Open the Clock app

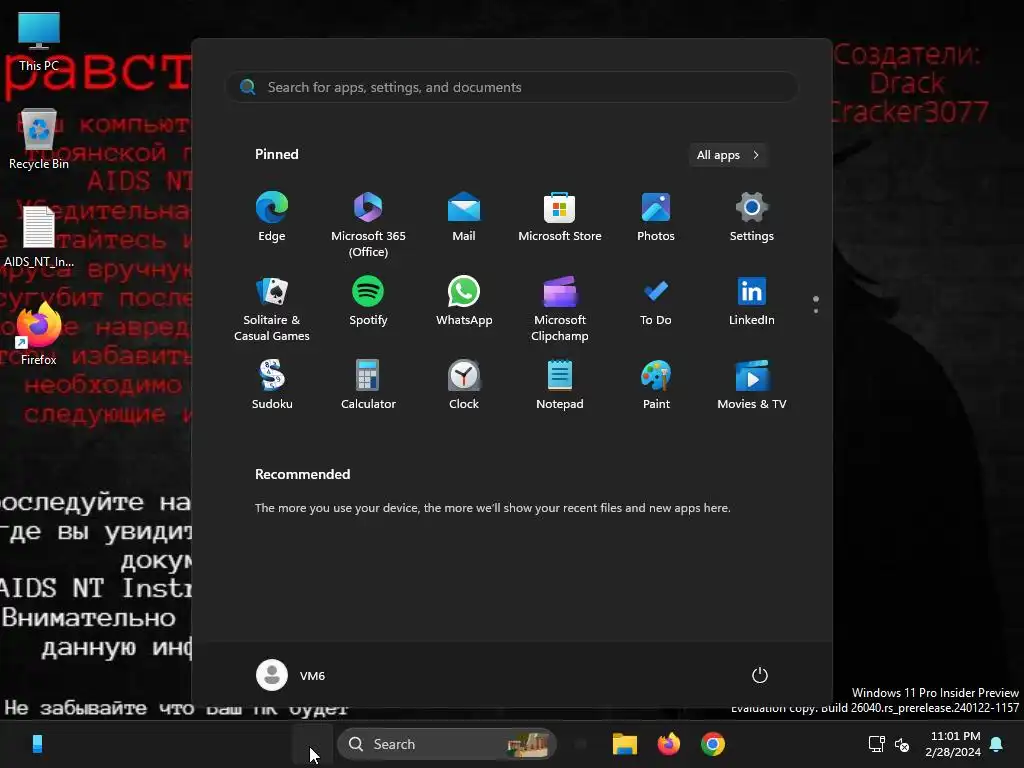464,385
